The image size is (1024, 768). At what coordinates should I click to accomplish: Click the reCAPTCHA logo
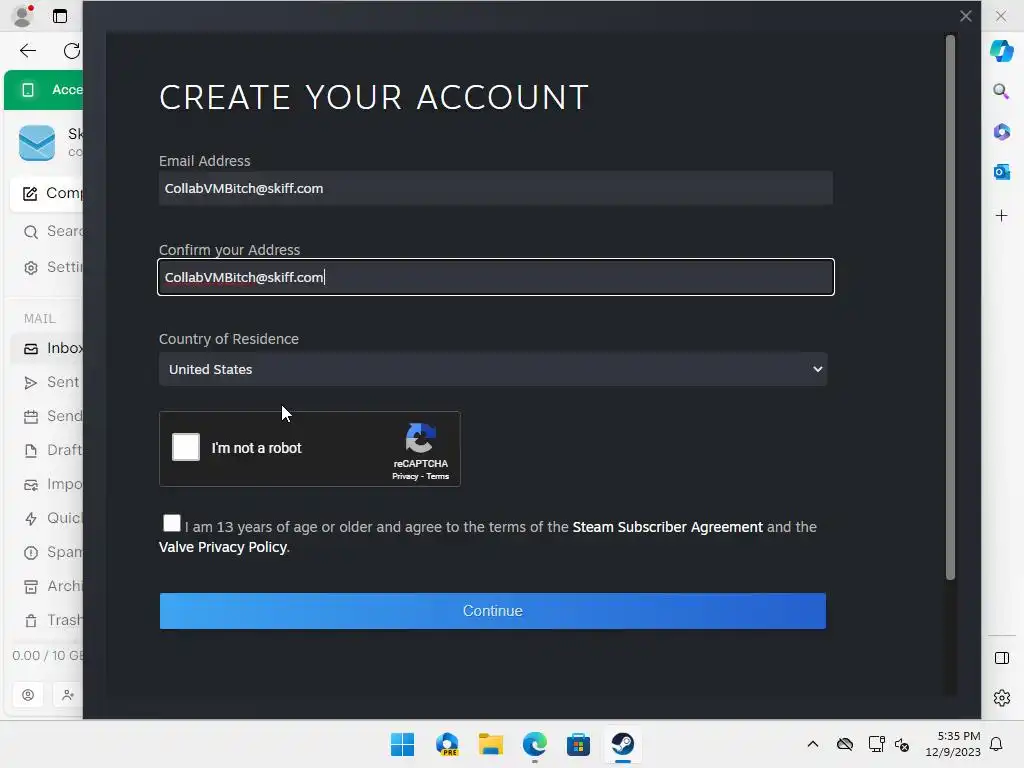point(421,438)
